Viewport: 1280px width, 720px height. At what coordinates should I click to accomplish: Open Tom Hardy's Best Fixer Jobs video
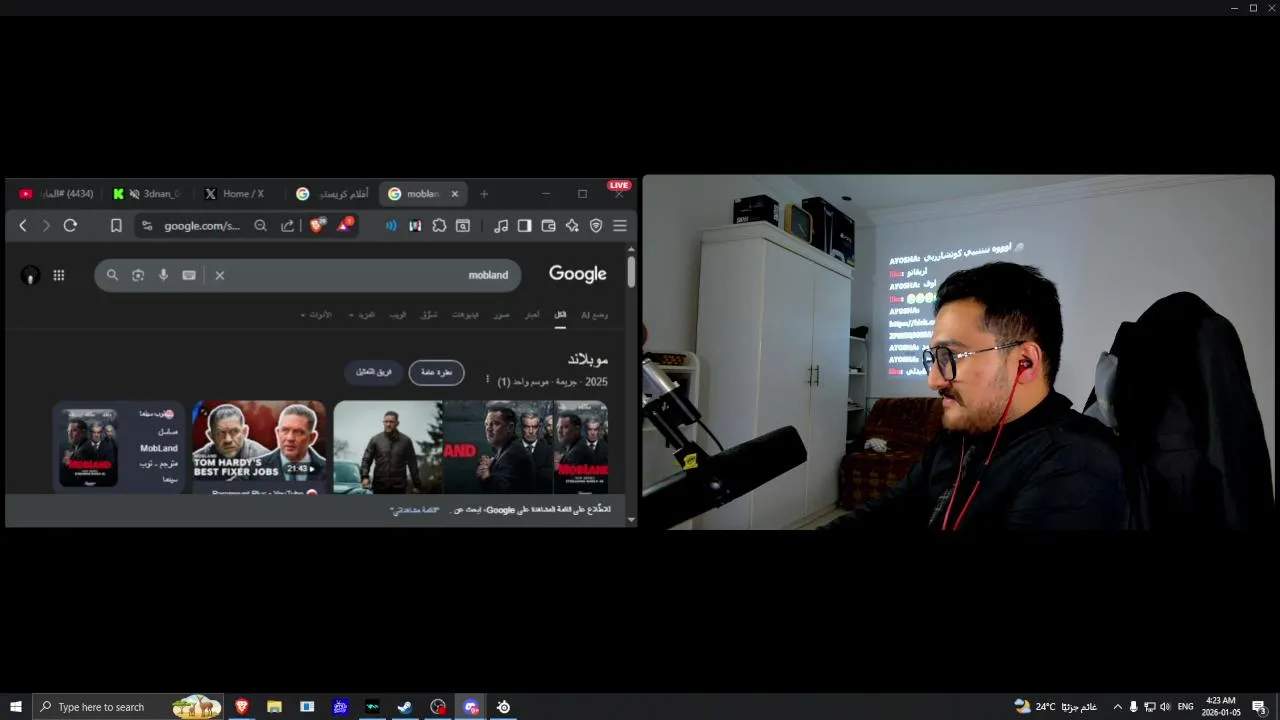[259, 447]
